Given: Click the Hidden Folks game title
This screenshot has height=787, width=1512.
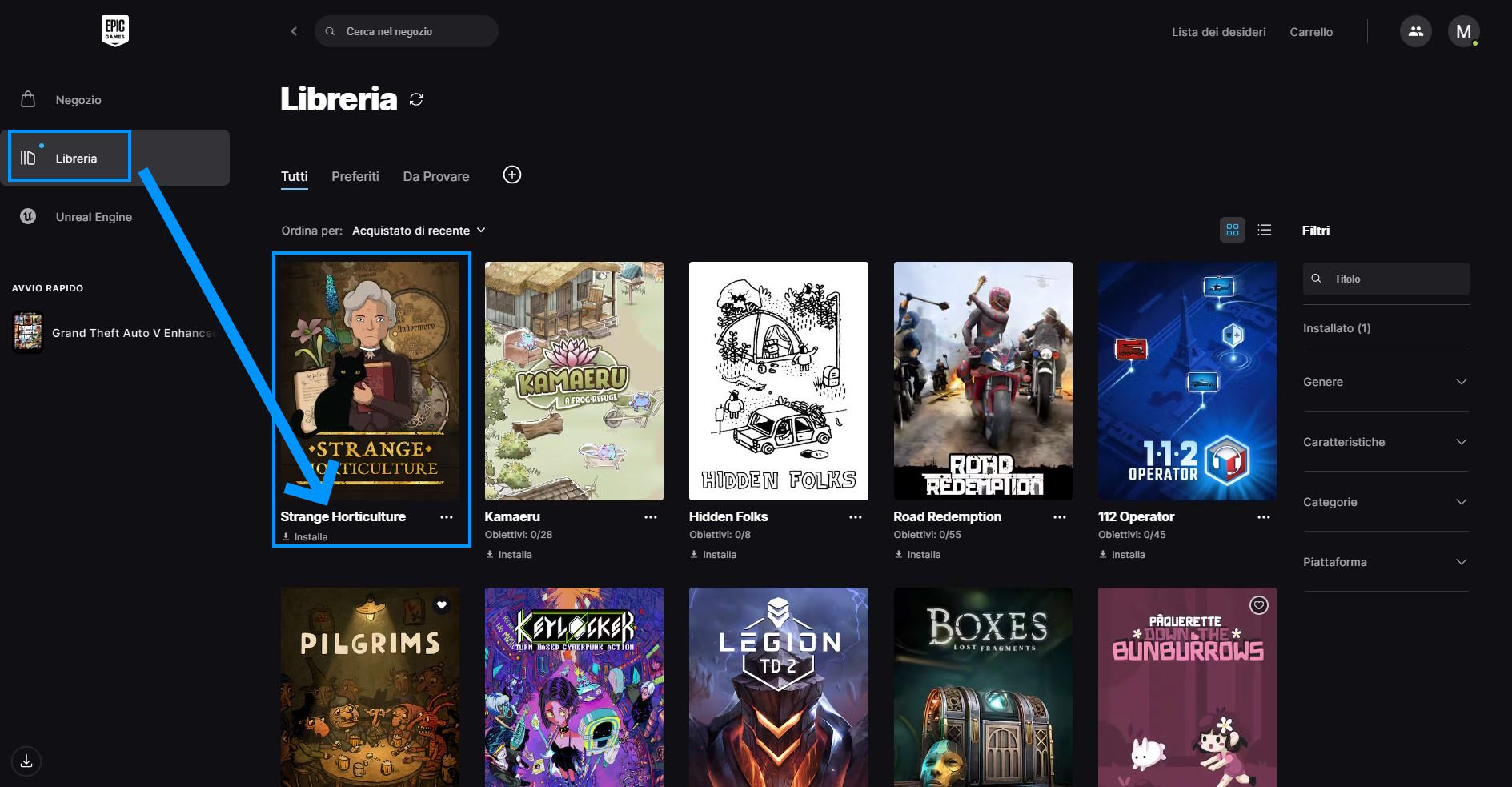Looking at the screenshot, I should click(x=728, y=517).
